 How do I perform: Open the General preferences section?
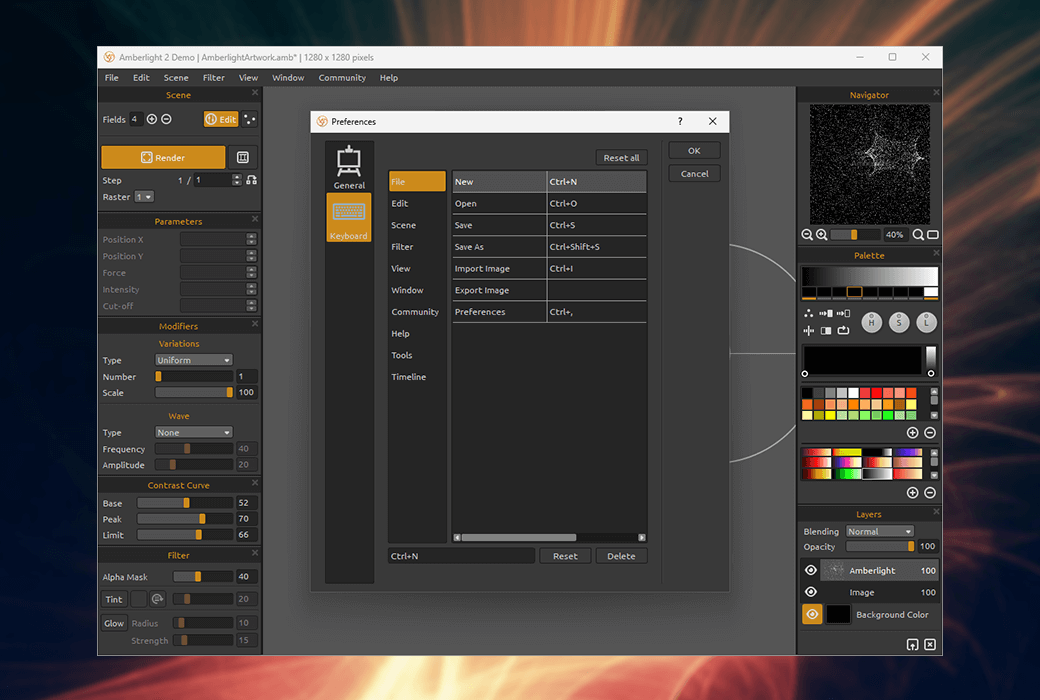[x=349, y=167]
